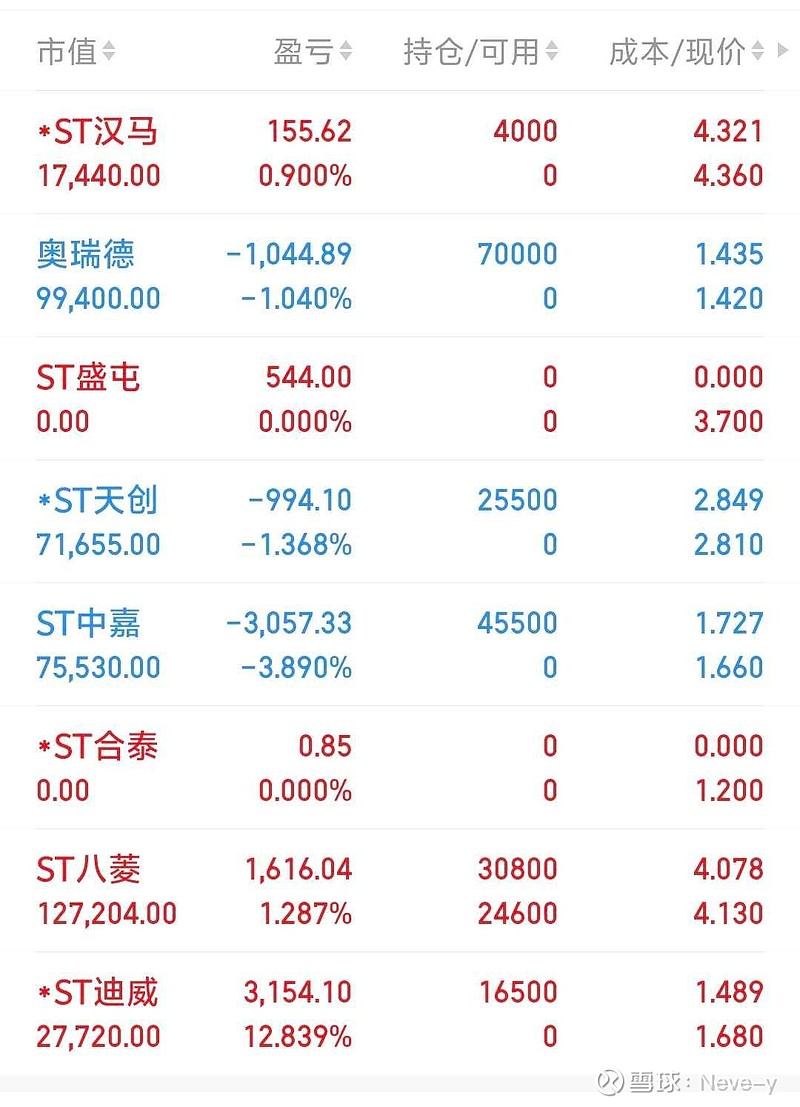Click the 12.839% profit of *ST迪威
Viewport: 800px width, 1107px height.
(298, 1036)
